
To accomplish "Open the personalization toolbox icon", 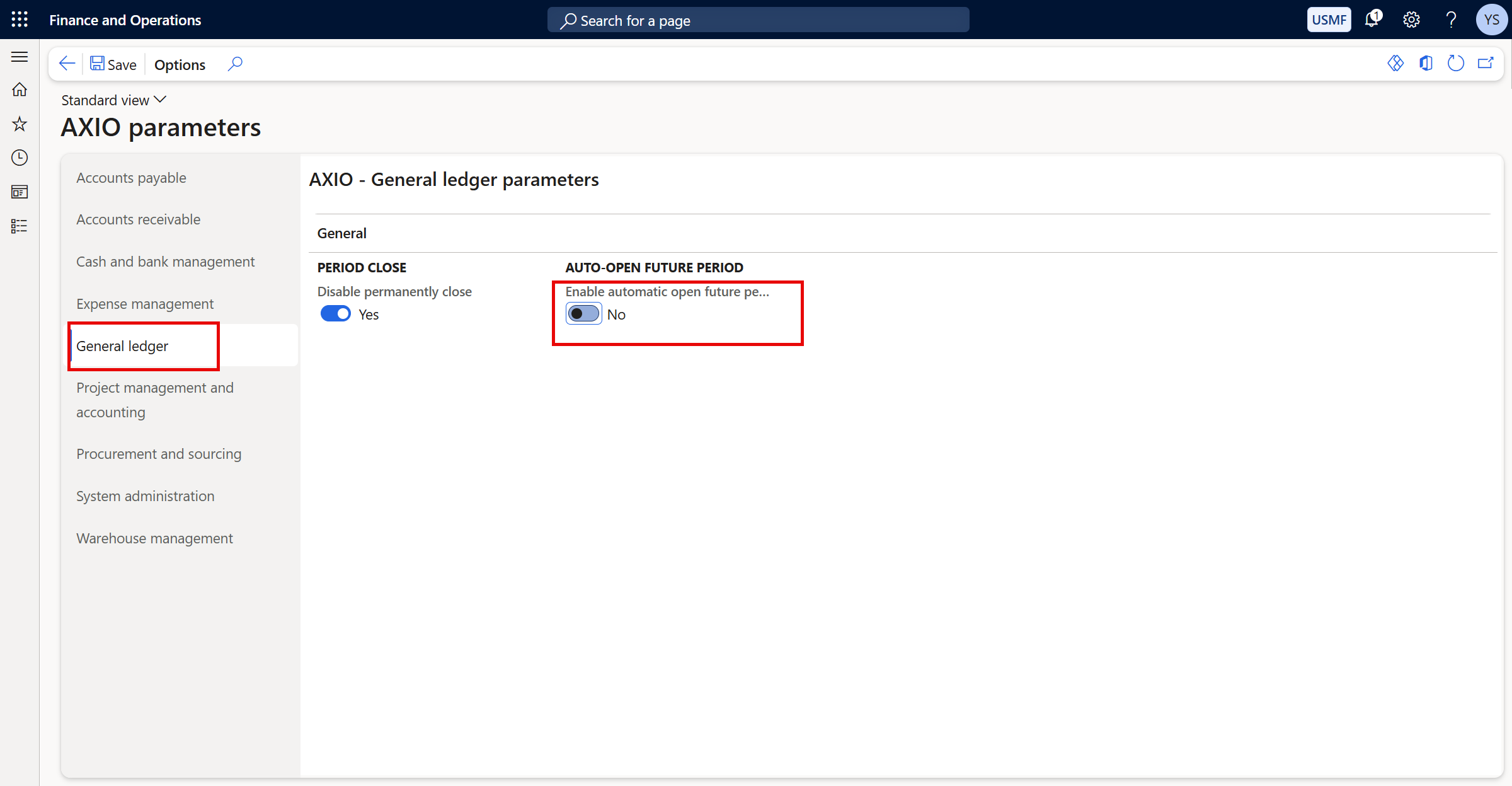I will [1395, 63].
